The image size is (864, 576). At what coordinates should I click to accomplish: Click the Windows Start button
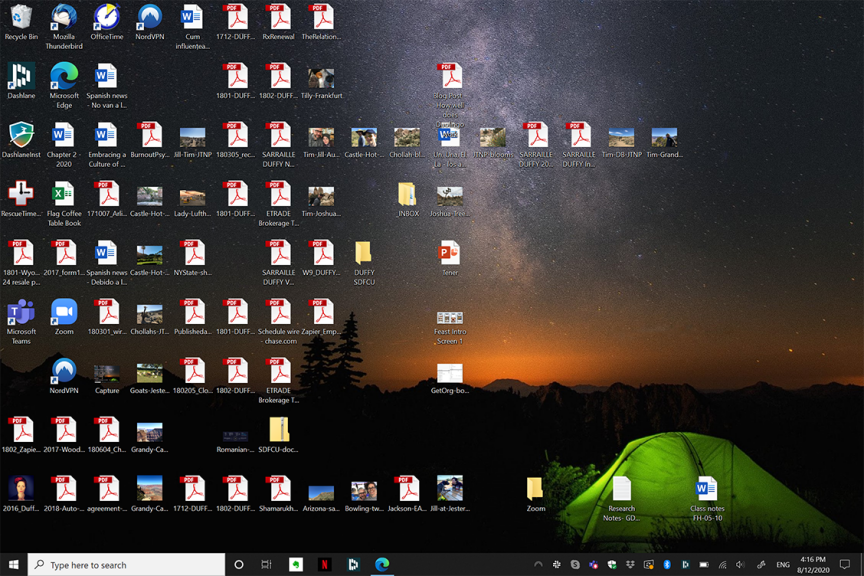14,565
